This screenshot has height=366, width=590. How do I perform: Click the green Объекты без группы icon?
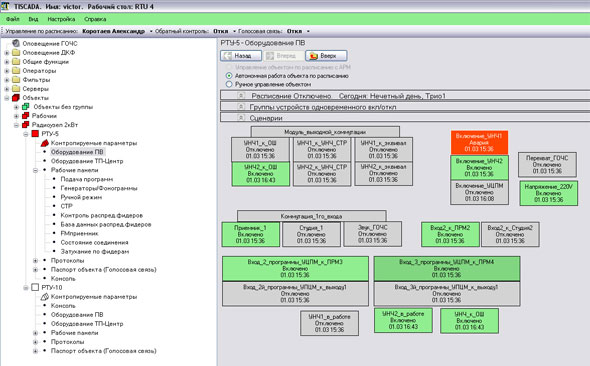(26, 106)
